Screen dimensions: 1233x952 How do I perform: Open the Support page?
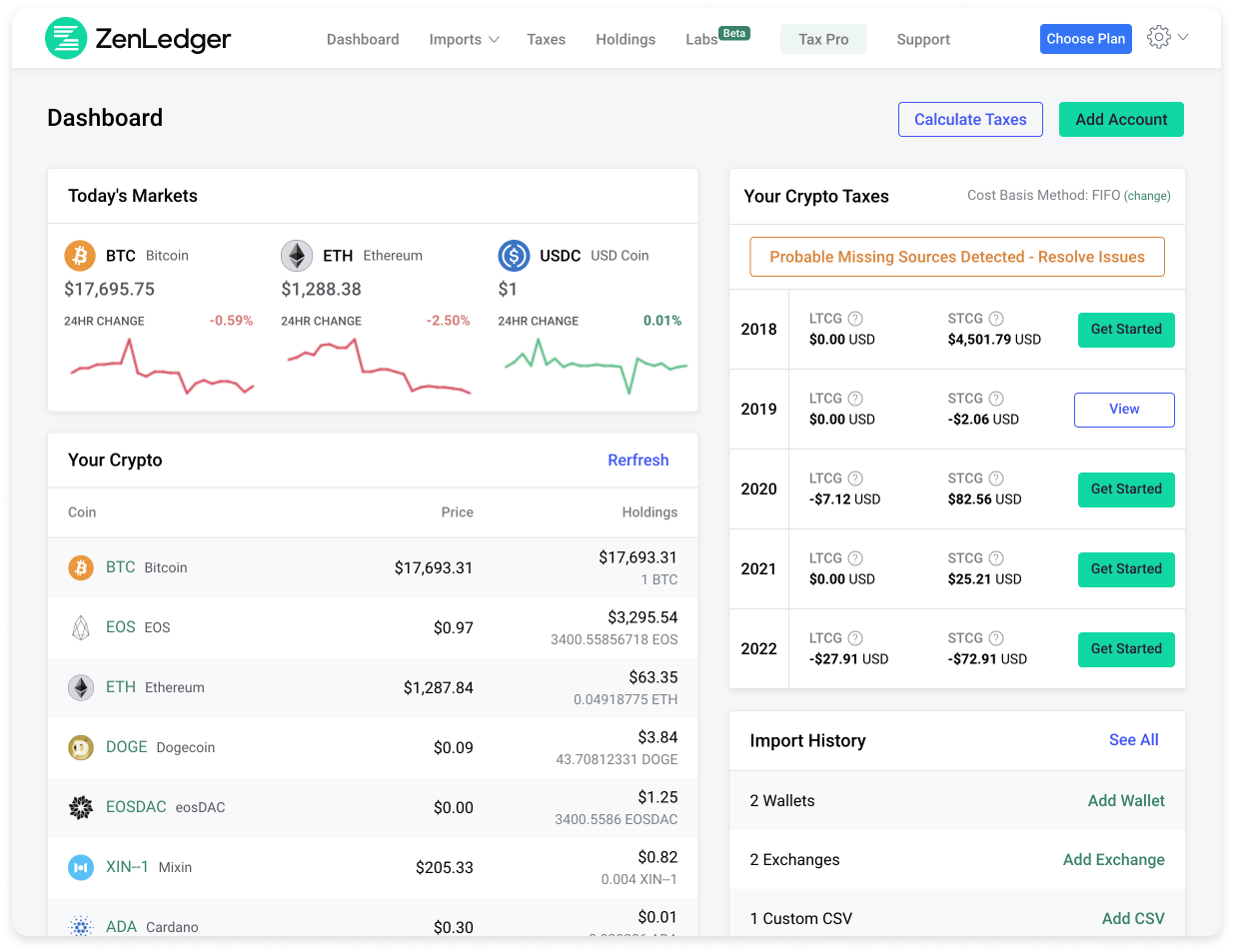(923, 39)
